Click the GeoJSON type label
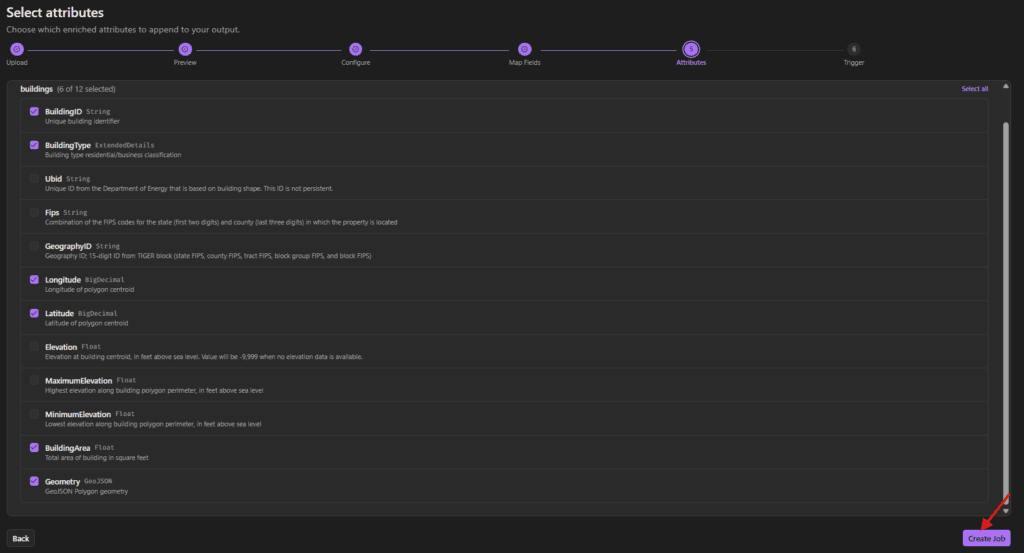This screenshot has height=553, width=1024. (98, 481)
